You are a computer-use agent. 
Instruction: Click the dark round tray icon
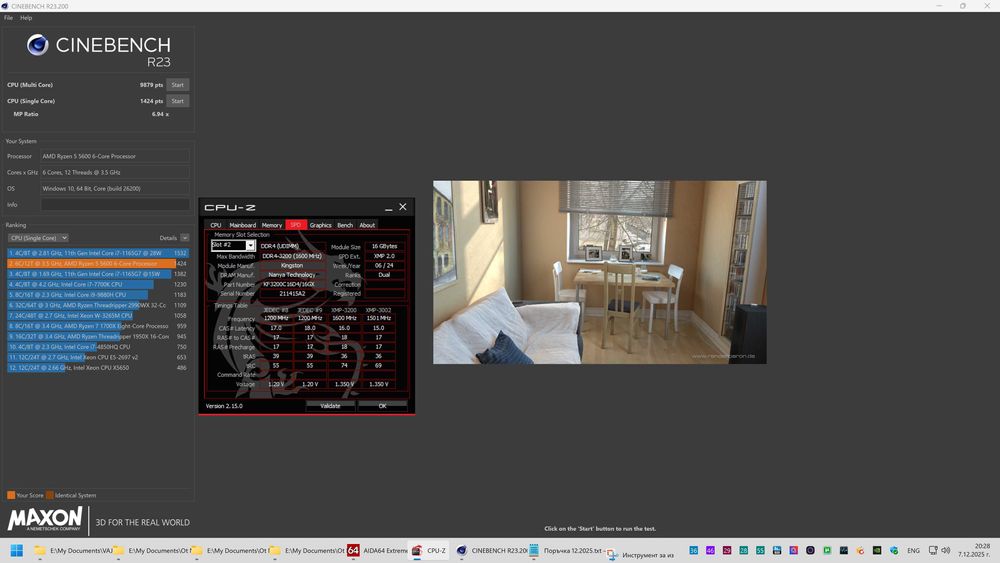pyautogui.click(x=810, y=550)
